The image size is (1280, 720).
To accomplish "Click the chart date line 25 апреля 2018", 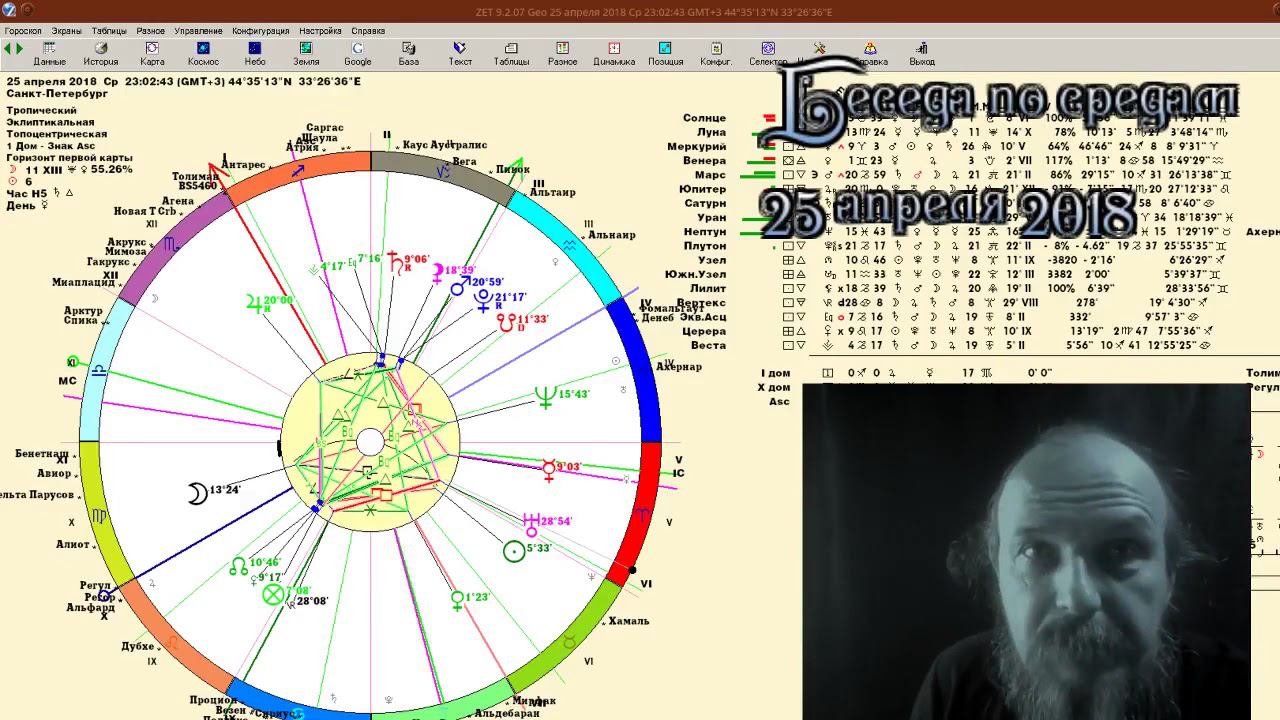I will pyautogui.click(x=184, y=82).
